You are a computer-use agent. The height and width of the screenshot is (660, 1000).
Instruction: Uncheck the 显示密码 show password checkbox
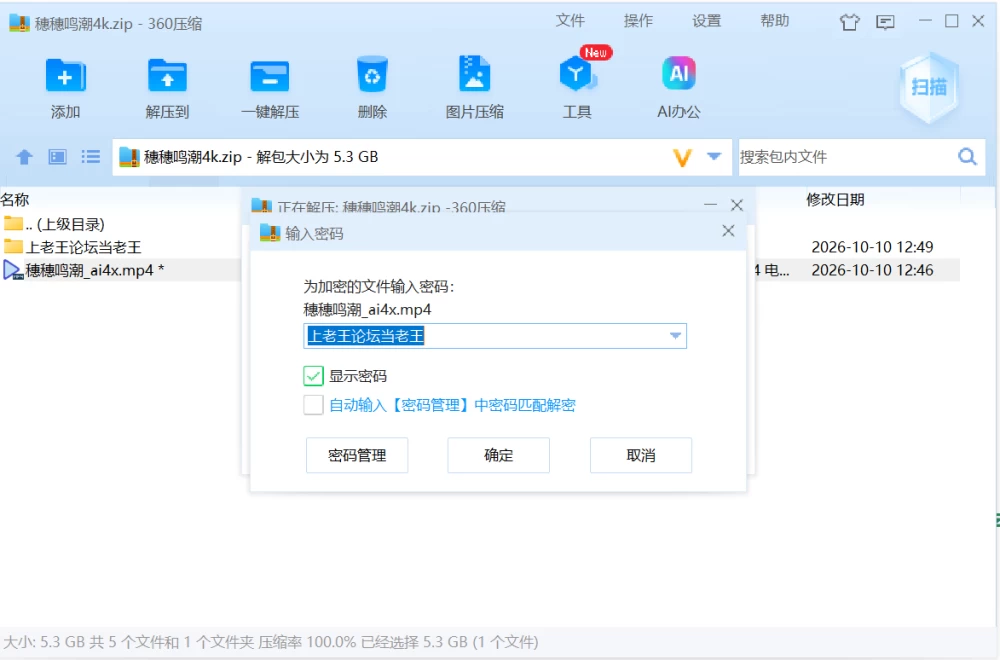[x=313, y=376]
